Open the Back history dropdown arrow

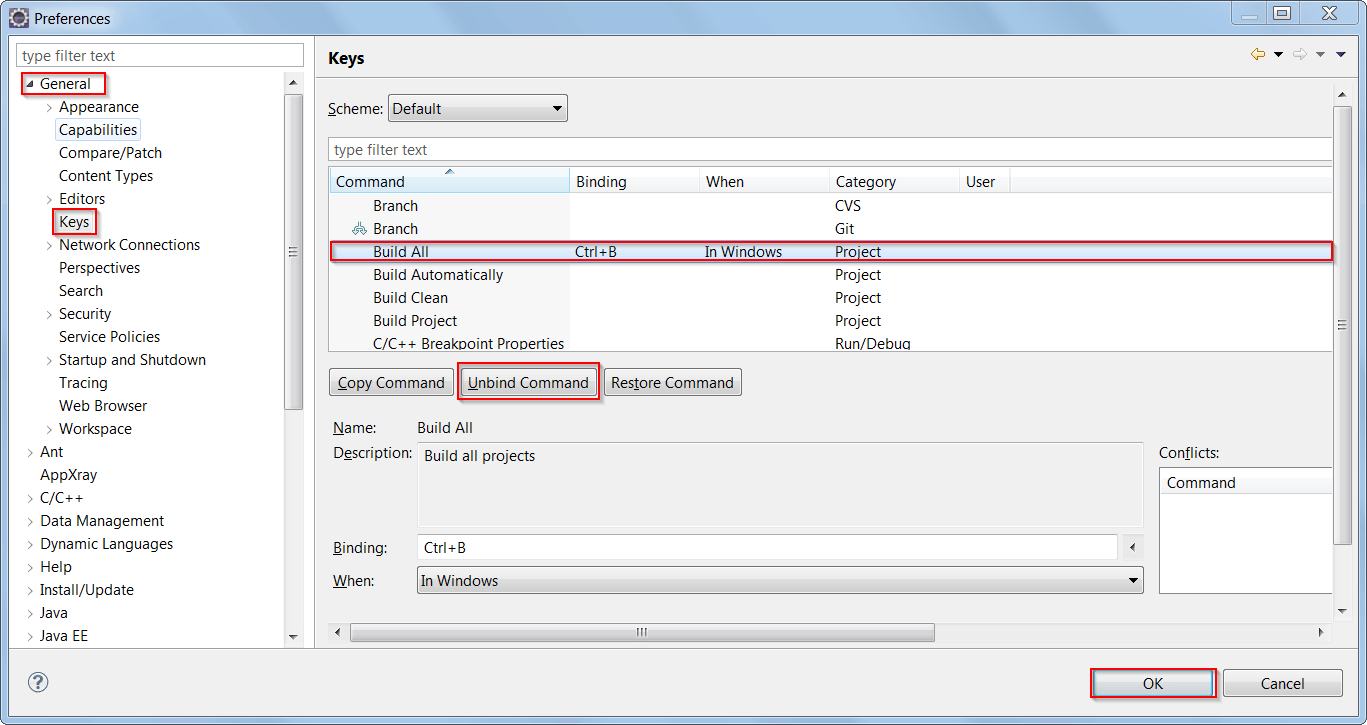(1278, 55)
